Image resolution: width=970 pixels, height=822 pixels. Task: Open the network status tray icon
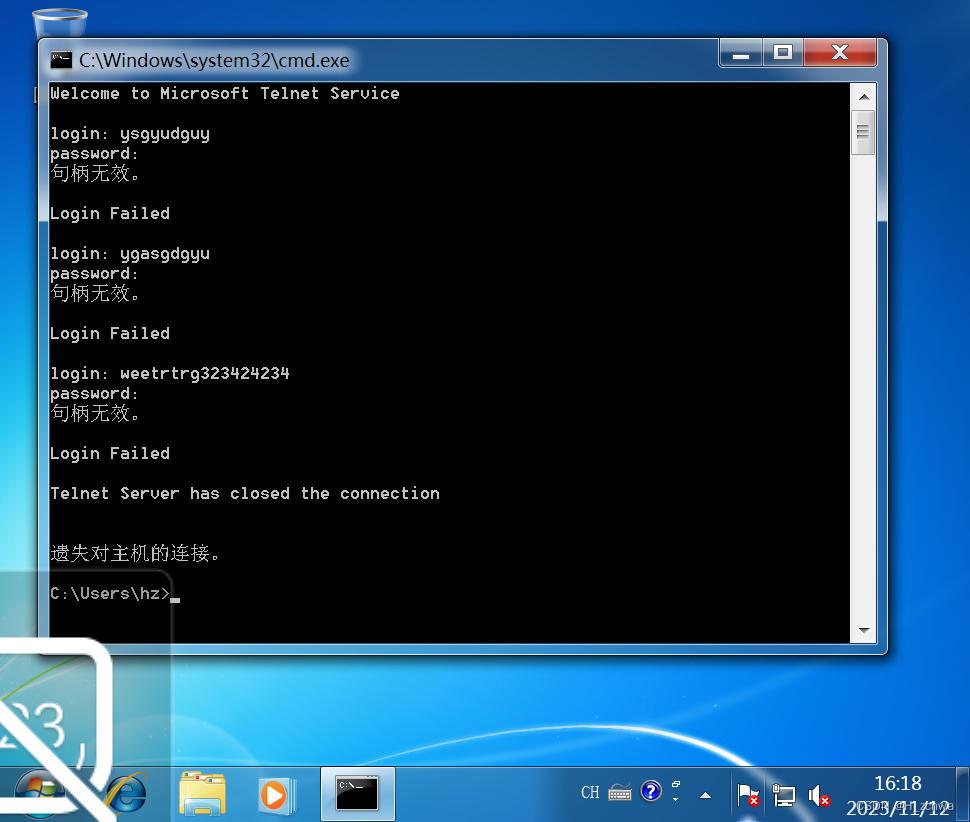pos(784,795)
